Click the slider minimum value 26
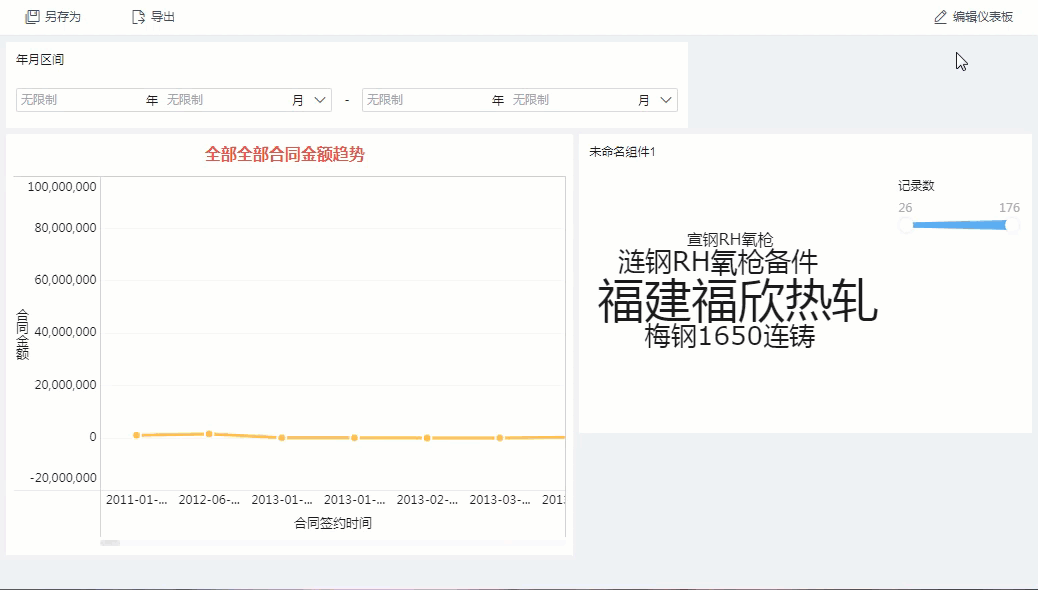This screenshot has height=590, width=1038. point(906,208)
